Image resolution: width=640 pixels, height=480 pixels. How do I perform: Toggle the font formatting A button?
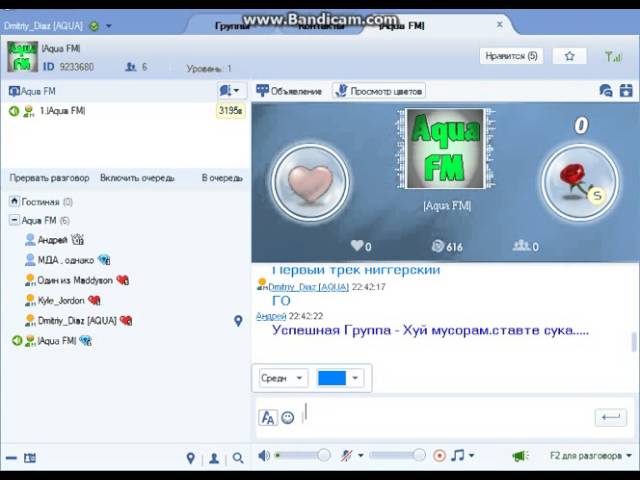pos(268,418)
